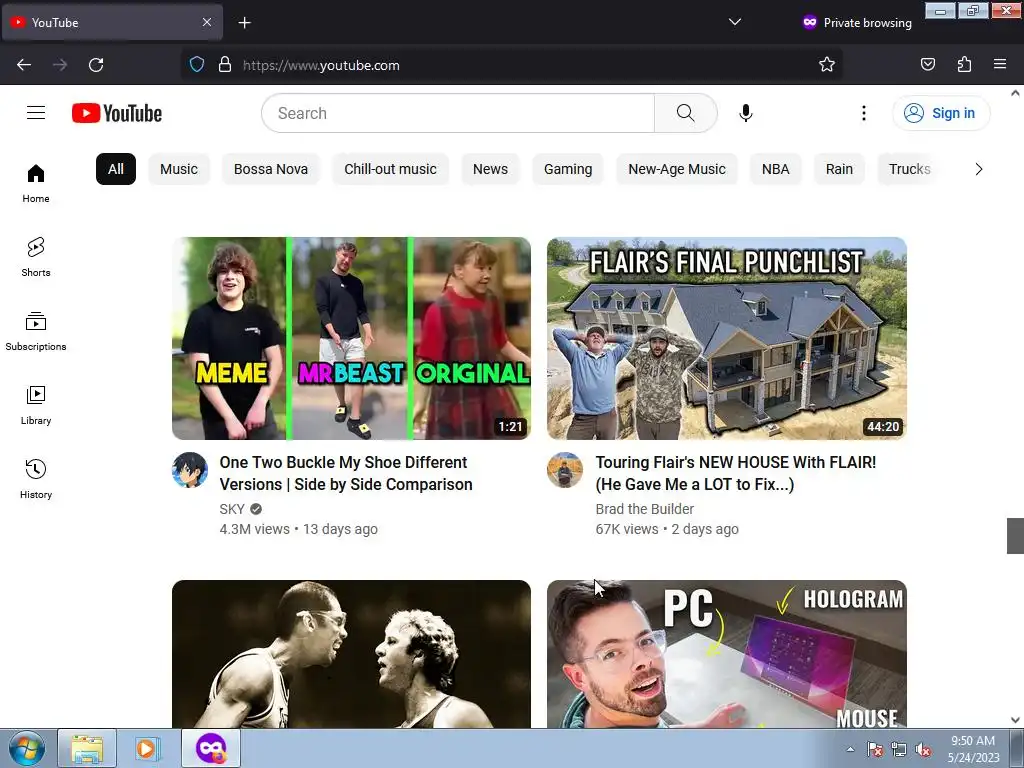Open Touring Flair's NEW HOUSE video title
This screenshot has width=1024, height=768.
[x=736, y=473]
